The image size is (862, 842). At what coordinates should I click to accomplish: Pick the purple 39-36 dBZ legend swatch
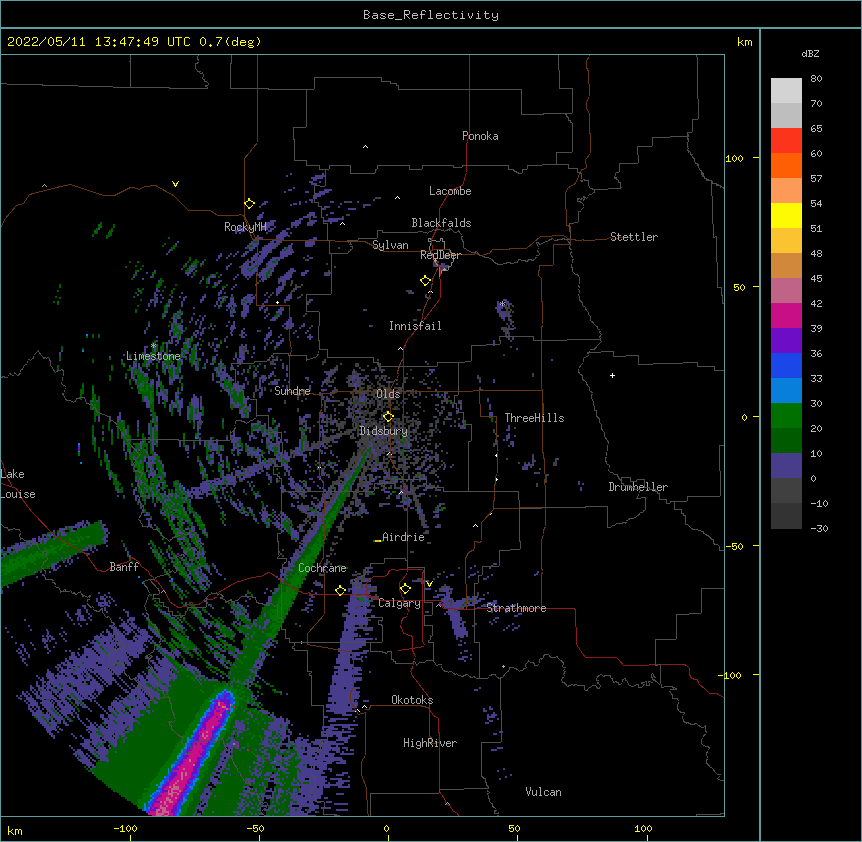point(786,340)
